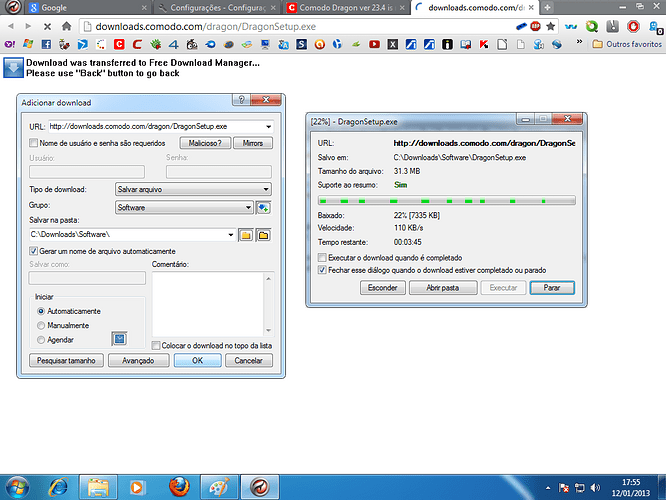Click the Cancelar button
This screenshot has width=666, height=500.
(248, 361)
